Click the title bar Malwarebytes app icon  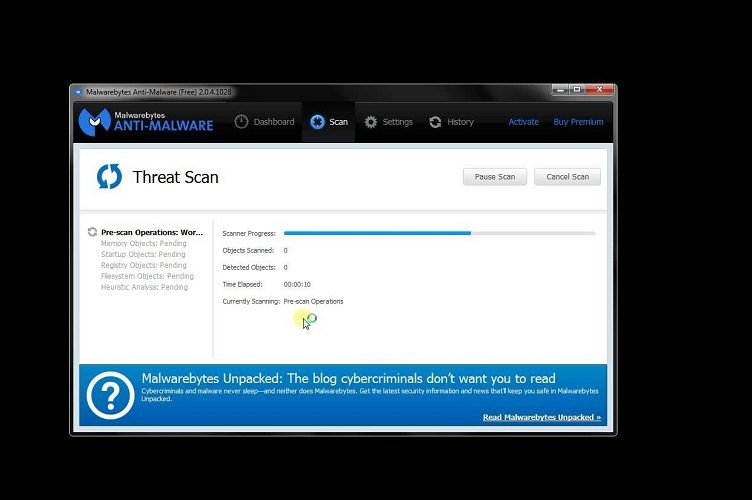click(78, 92)
